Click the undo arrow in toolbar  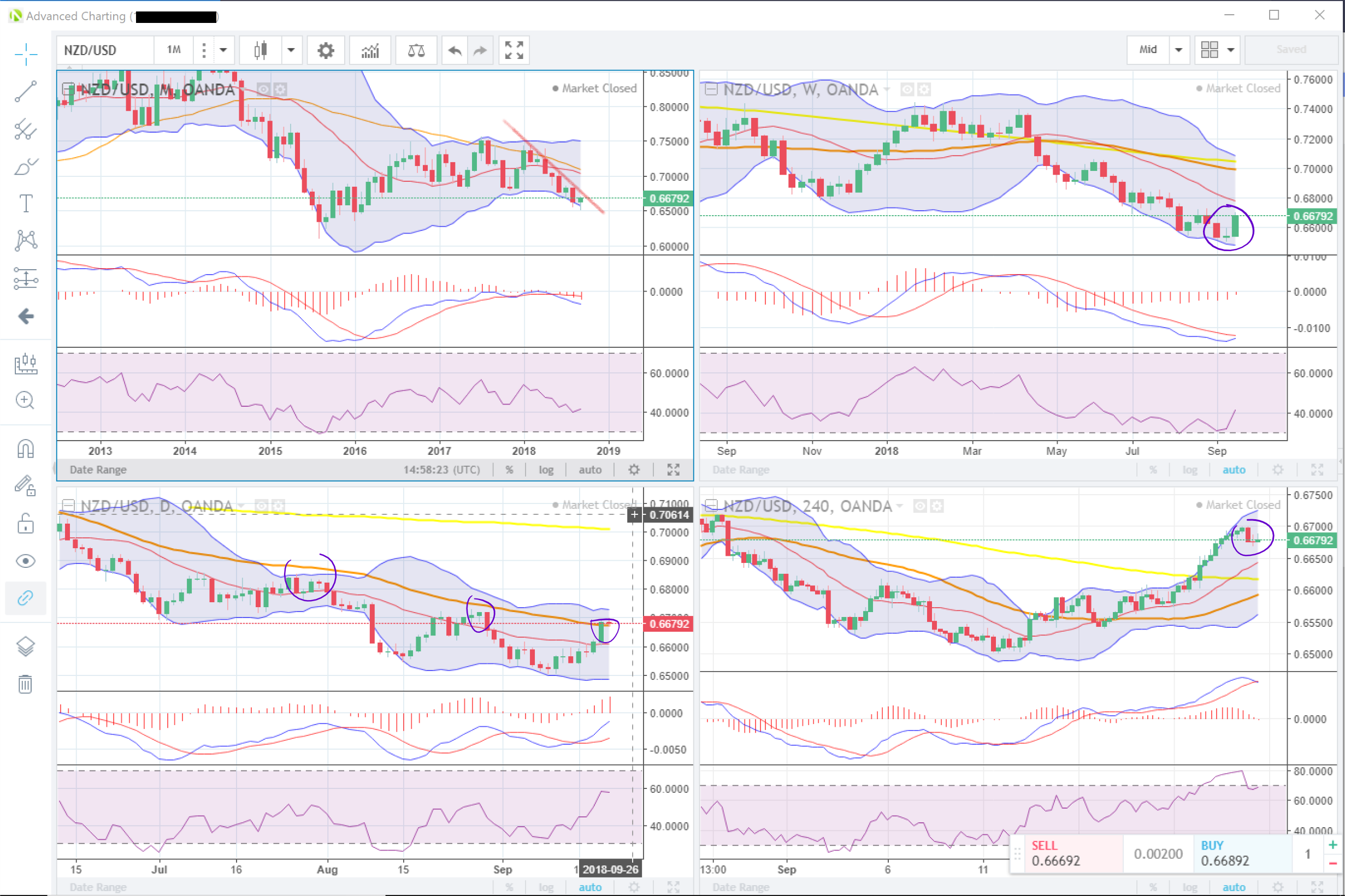click(x=455, y=50)
